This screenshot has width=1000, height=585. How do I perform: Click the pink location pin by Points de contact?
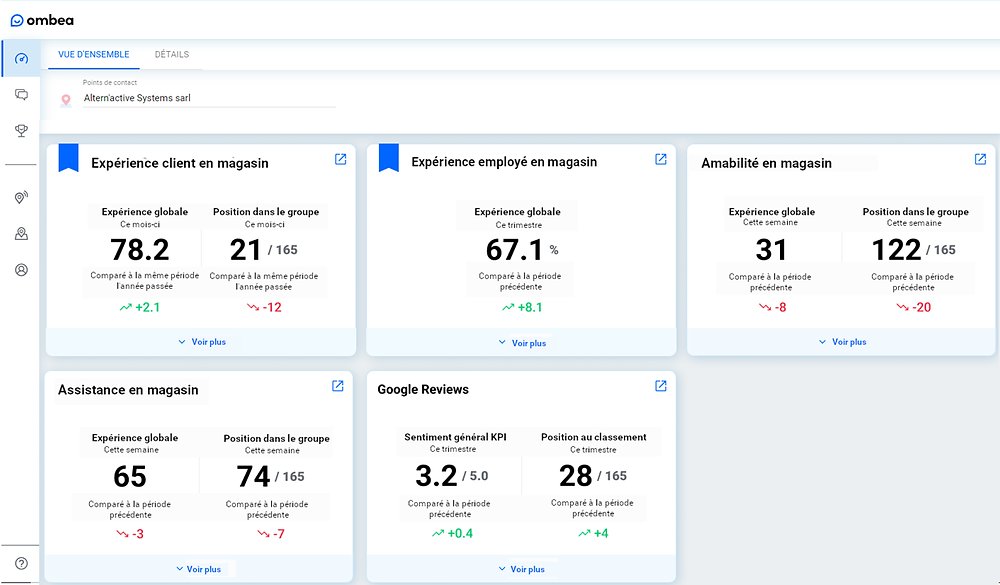pos(66,99)
